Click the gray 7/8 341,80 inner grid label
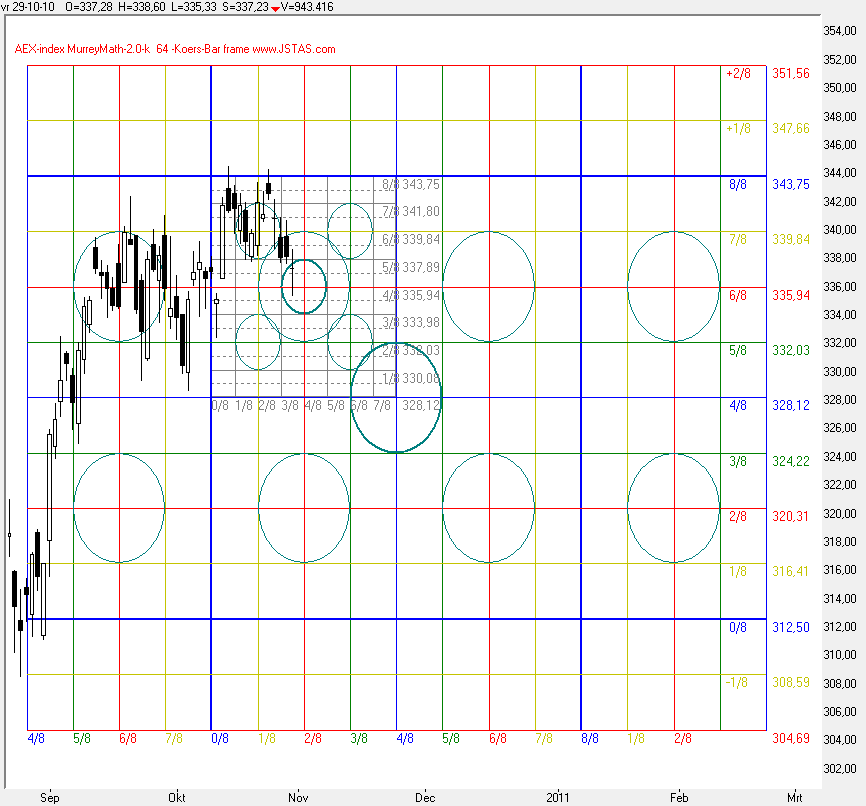This screenshot has width=866, height=806. (x=411, y=212)
